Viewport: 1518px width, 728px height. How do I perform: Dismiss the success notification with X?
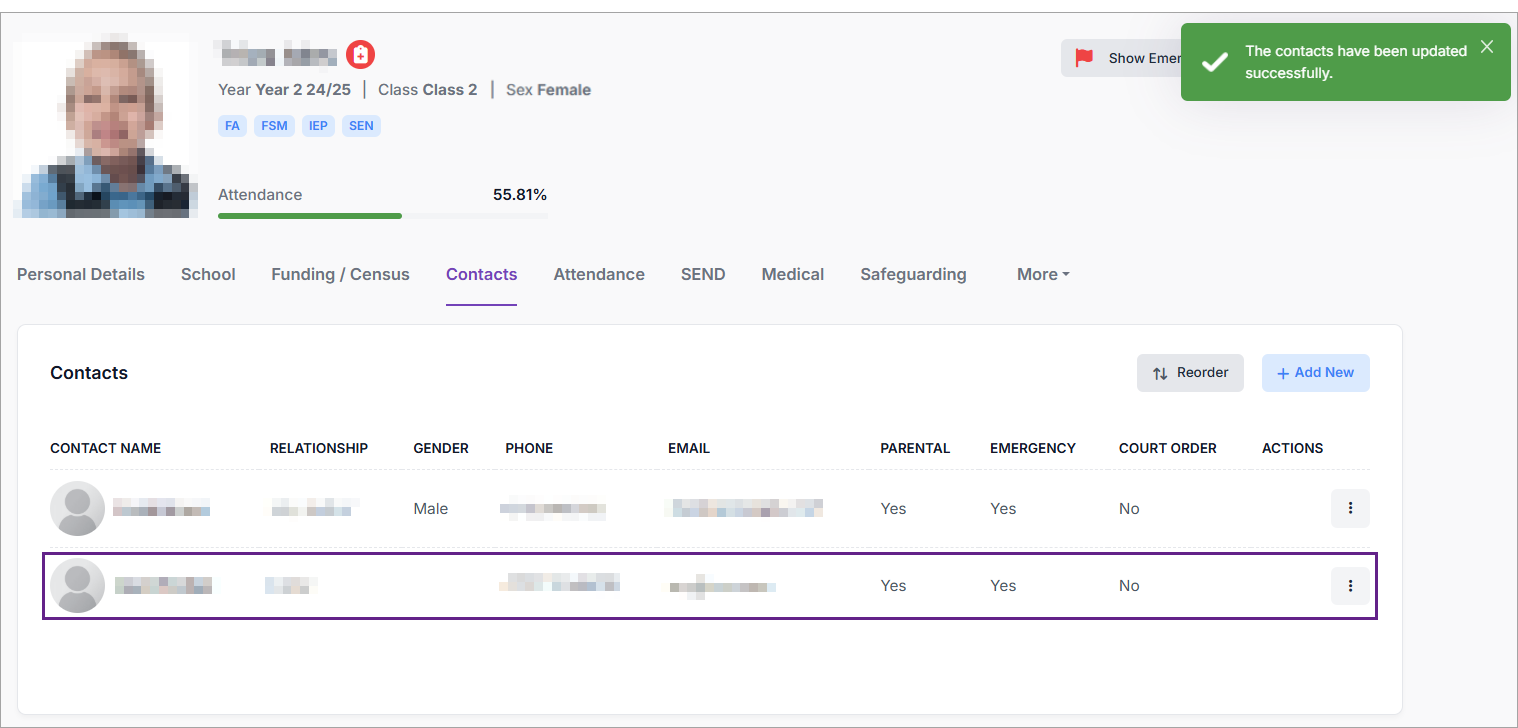1487,47
